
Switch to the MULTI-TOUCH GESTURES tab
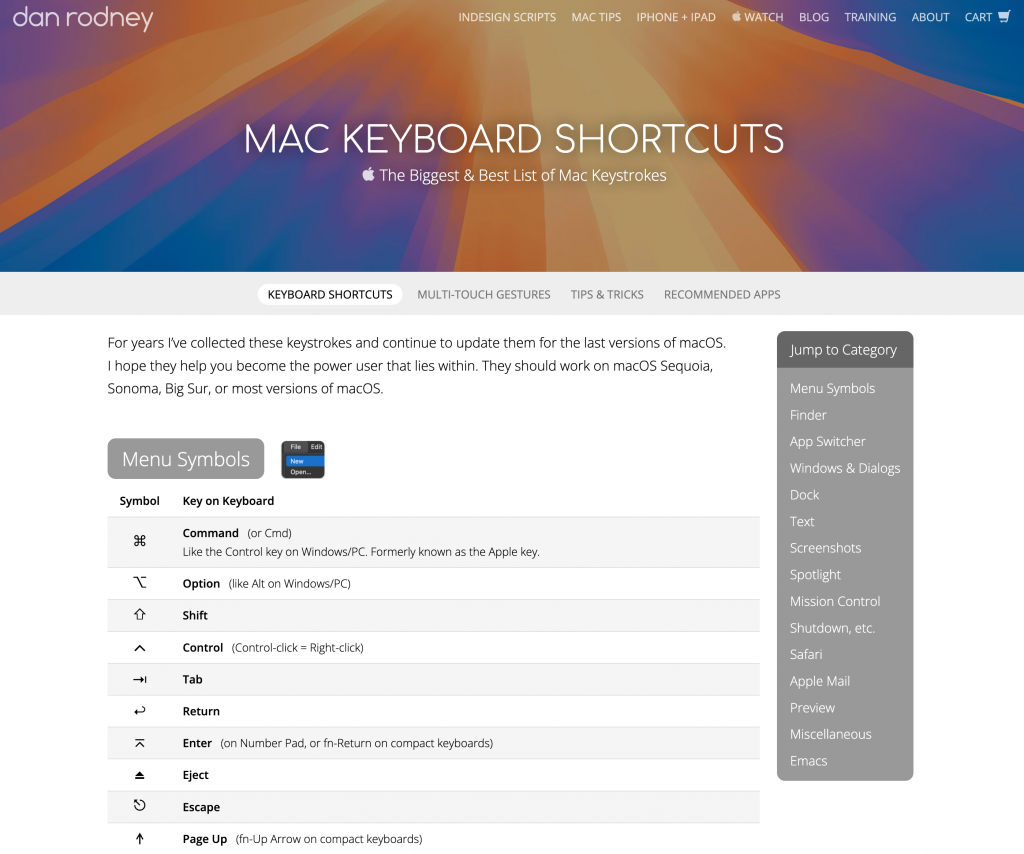(484, 294)
